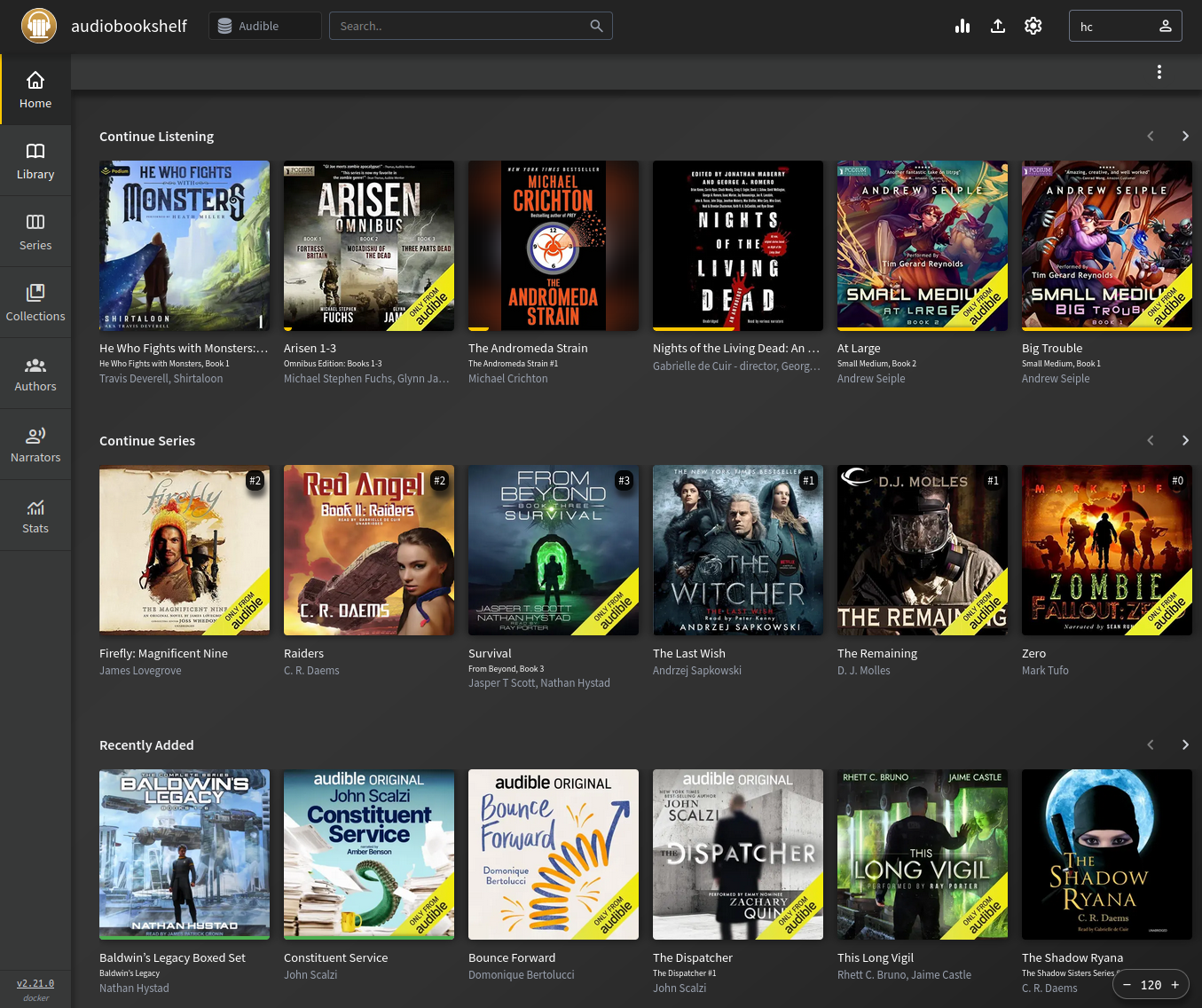Open The Andromeda Strain cover
The image size is (1202, 1008).
[x=554, y=246]
